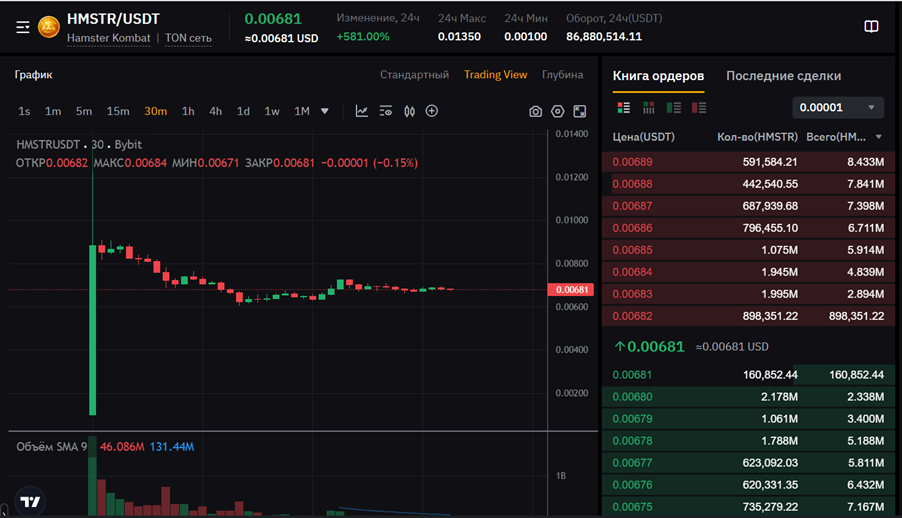The image size is (902, 518).
Task: Click the Кол-во(HMSTR) column header
Action: [x=757, y=137]
